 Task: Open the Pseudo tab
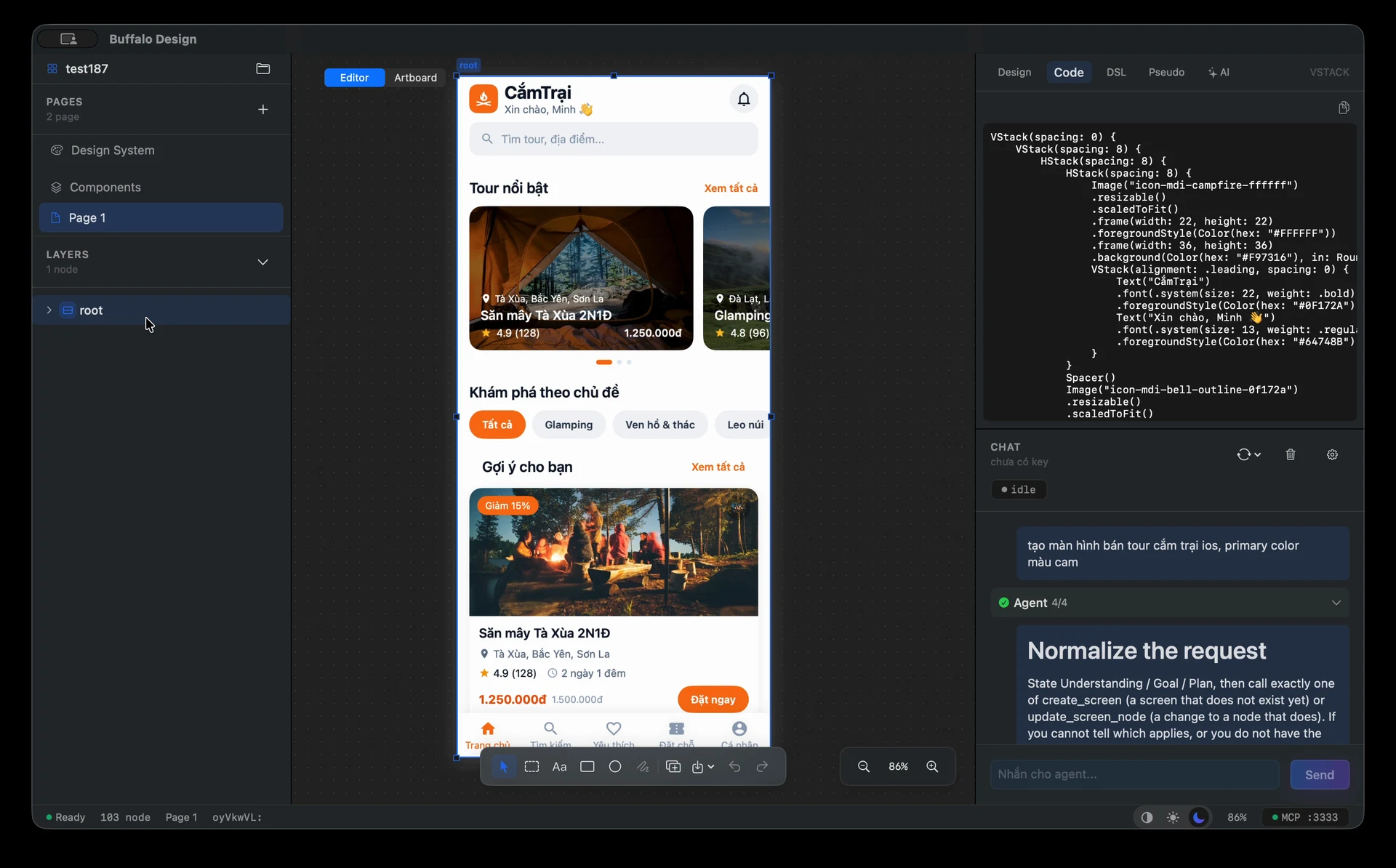[1166, 72]
